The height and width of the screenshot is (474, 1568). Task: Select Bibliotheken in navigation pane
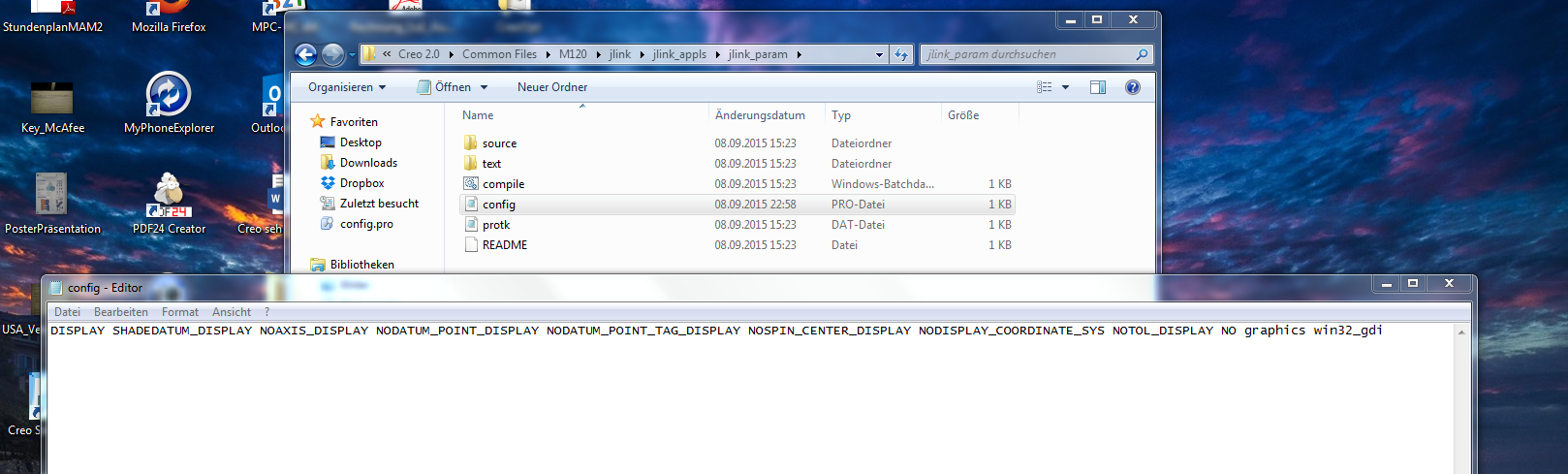click(361, 265)
